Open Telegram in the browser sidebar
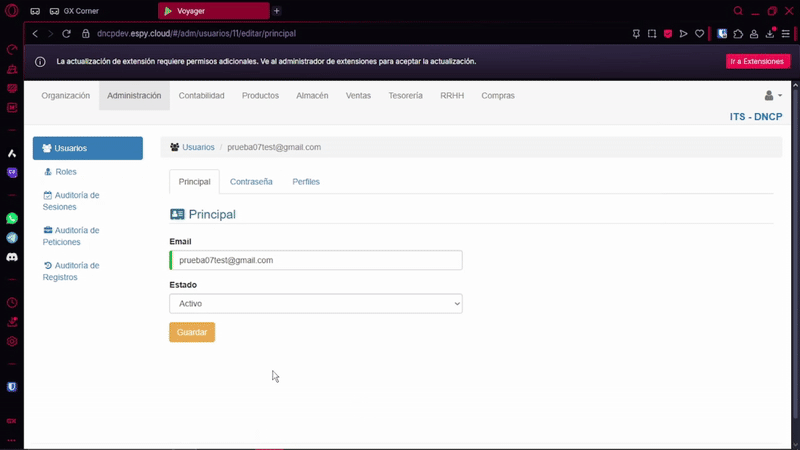This screenshot has width=800, height=450. click(12, 238)
